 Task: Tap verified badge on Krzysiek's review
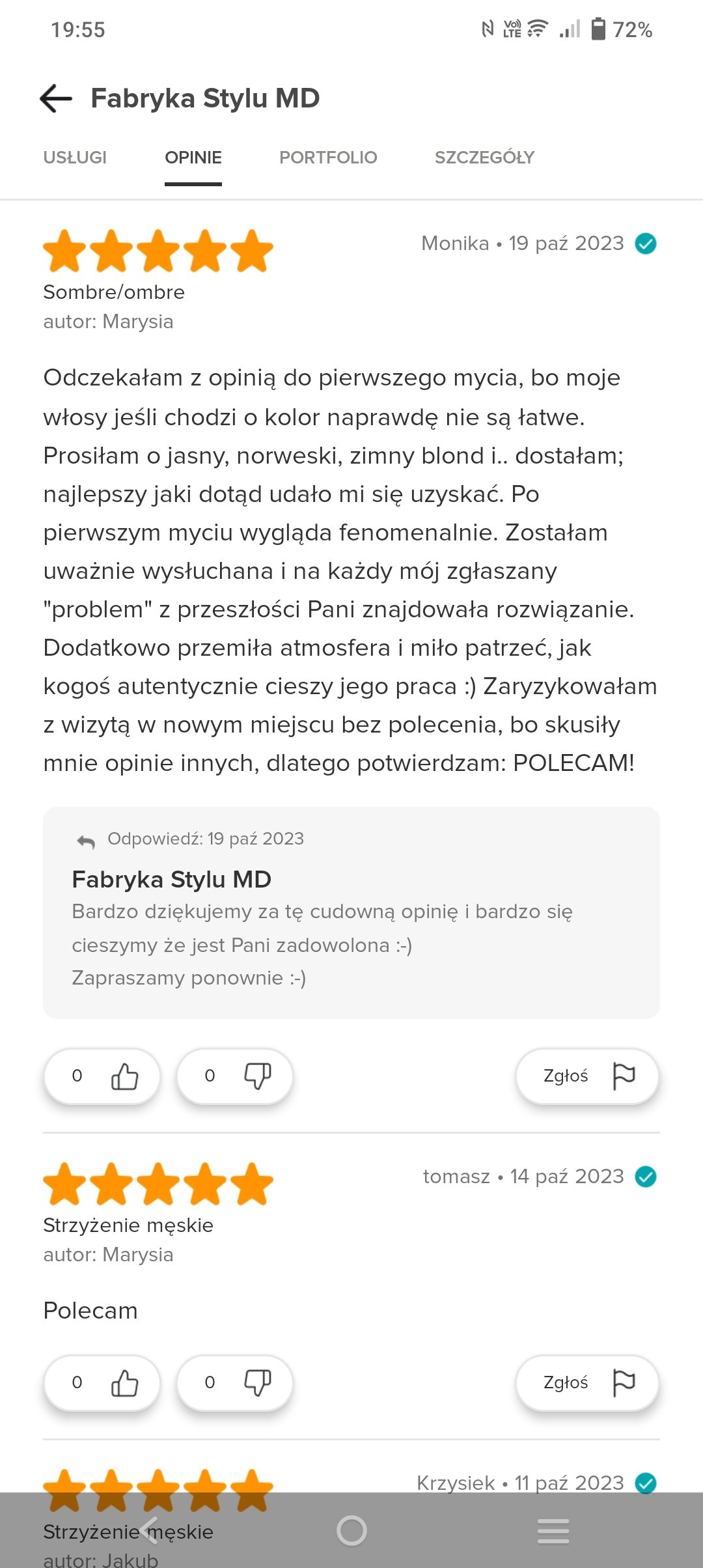click(x=646, y=1483)
